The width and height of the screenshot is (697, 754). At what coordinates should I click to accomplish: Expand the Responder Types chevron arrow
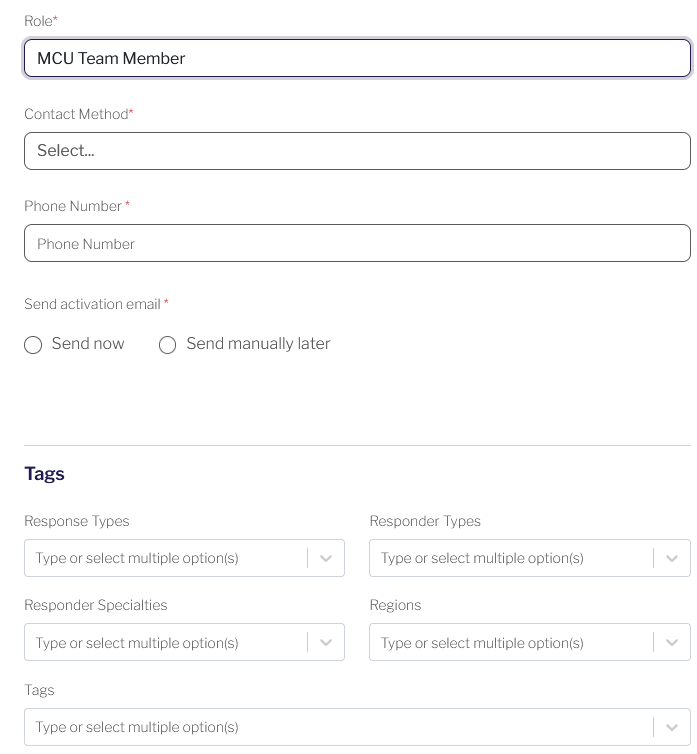pyautogui.click(x=672, y=558)
